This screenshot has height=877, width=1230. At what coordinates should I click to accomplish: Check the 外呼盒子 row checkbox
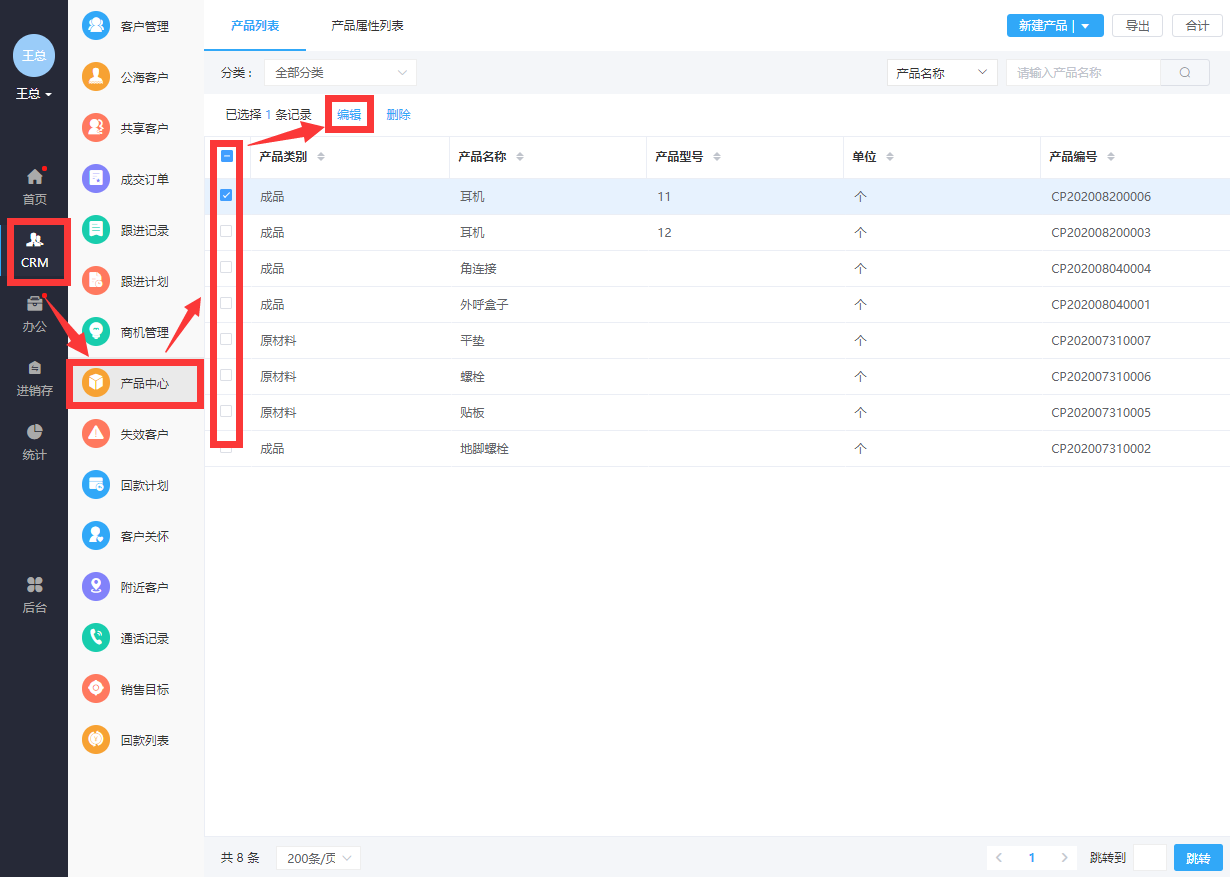tap(226, 303)
